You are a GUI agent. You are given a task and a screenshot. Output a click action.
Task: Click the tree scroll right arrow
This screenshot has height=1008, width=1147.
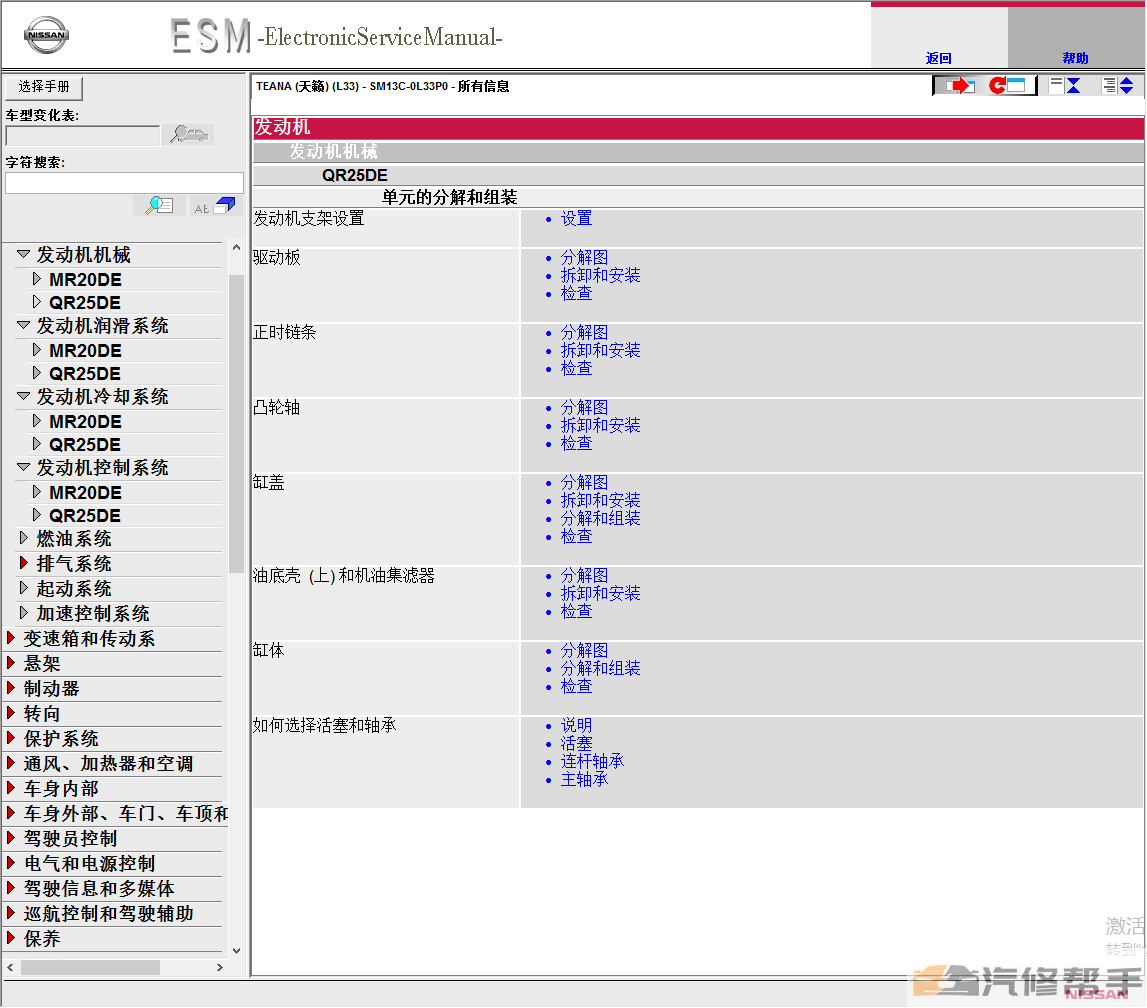[219, 967]
